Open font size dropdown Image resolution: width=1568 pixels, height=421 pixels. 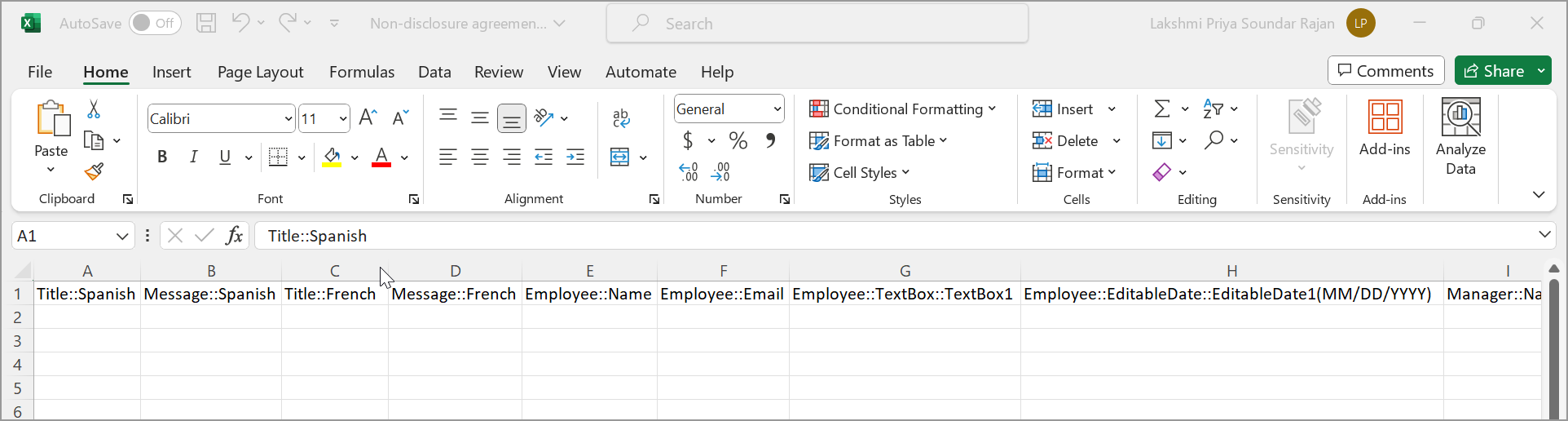click(343, 119)
